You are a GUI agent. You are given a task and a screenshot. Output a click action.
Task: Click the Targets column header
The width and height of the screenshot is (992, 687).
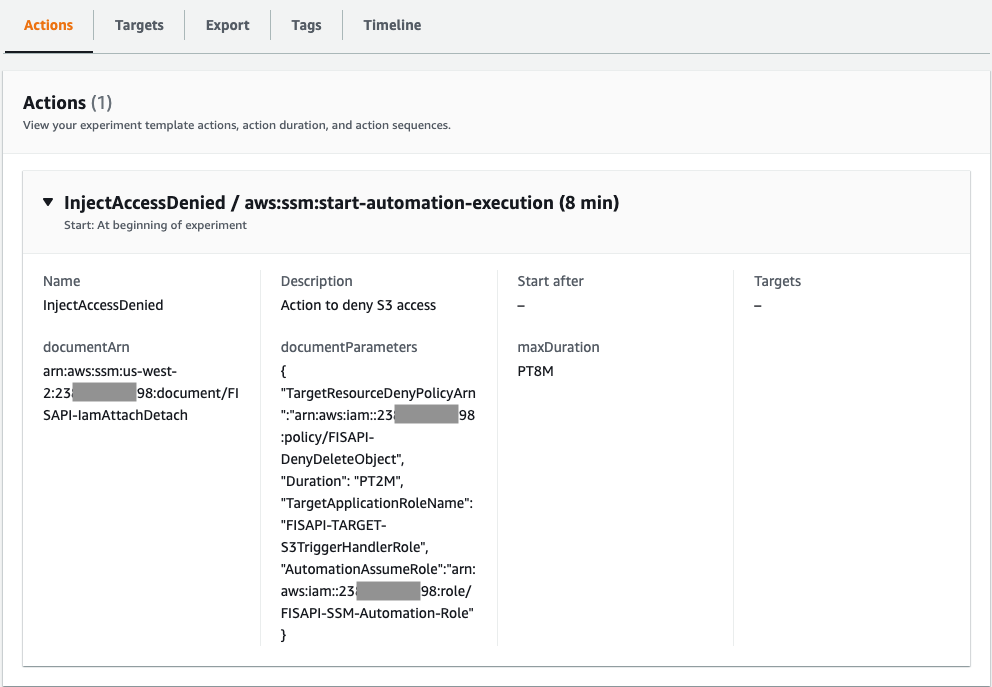(x=778, y=281)
